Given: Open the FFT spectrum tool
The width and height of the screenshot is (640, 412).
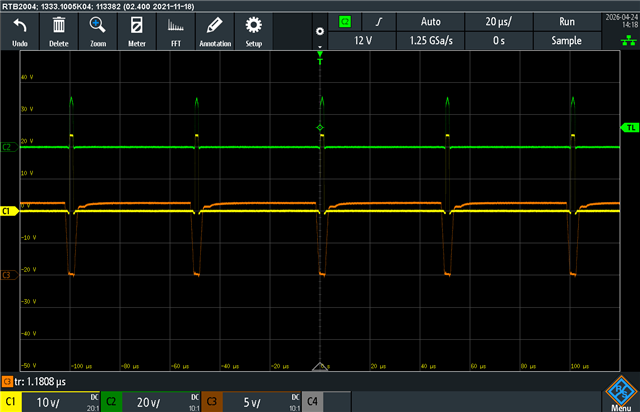Looking at the screenshot, I should click(x=176, y=31).
